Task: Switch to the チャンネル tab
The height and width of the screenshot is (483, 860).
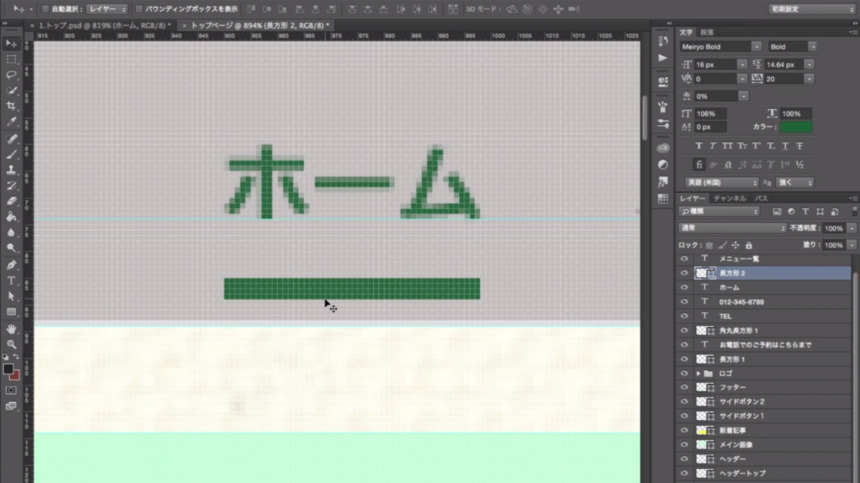Action: (729, 198)
